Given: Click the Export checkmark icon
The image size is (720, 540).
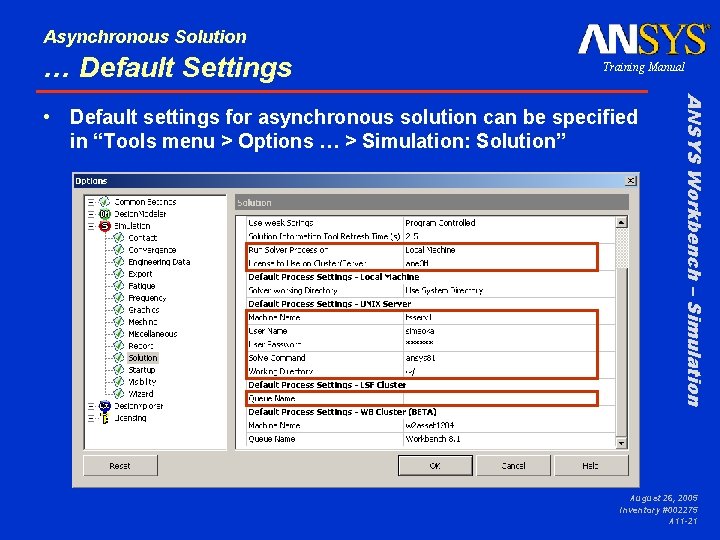Looking at the screenshot, I should tap(118, 274).
